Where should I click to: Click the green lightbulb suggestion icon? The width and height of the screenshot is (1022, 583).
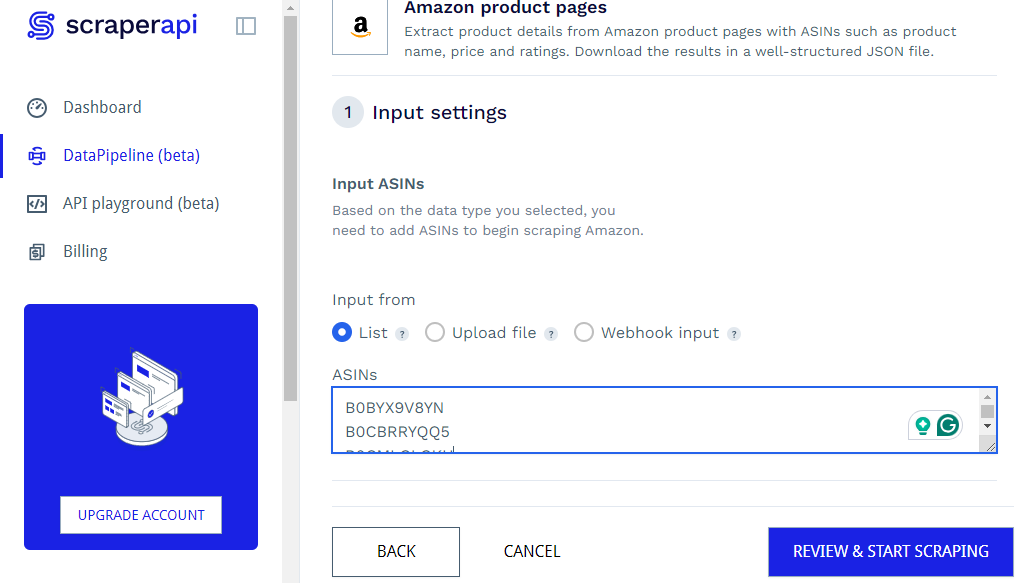pyautogui.click(x=922, y=426)
